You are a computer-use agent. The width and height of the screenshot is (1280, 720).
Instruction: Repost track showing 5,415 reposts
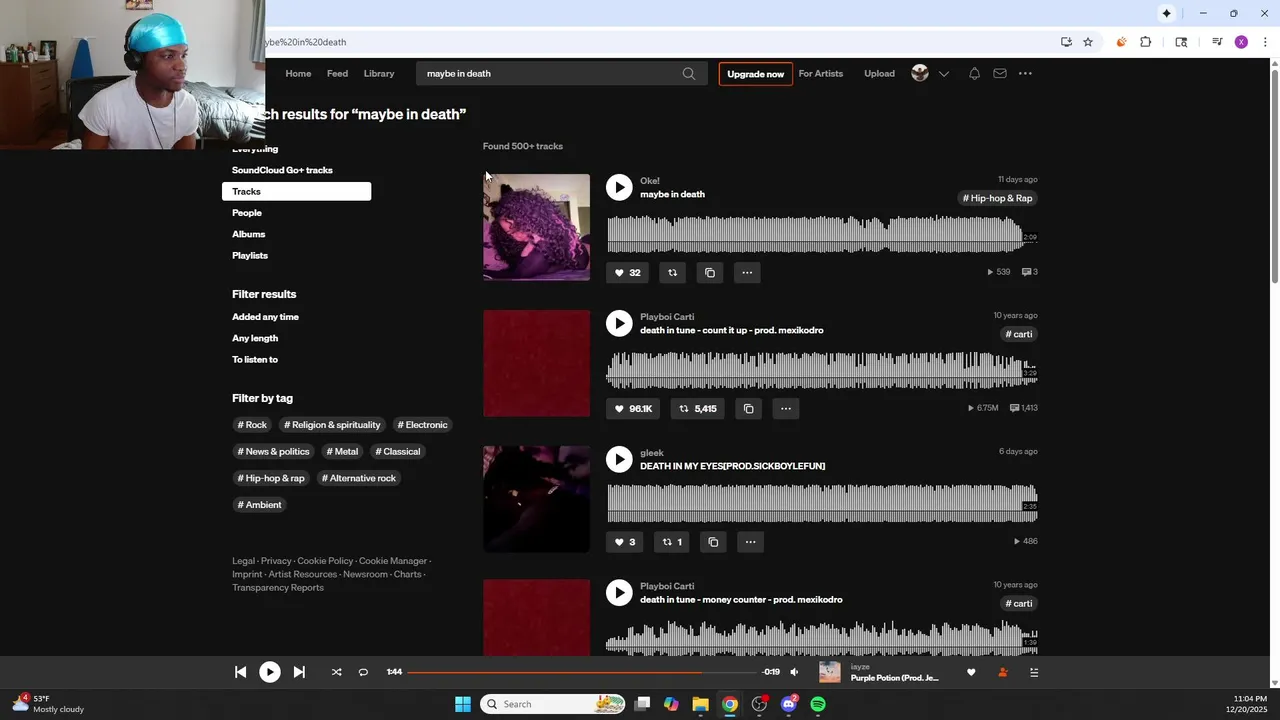click(698, 408)
